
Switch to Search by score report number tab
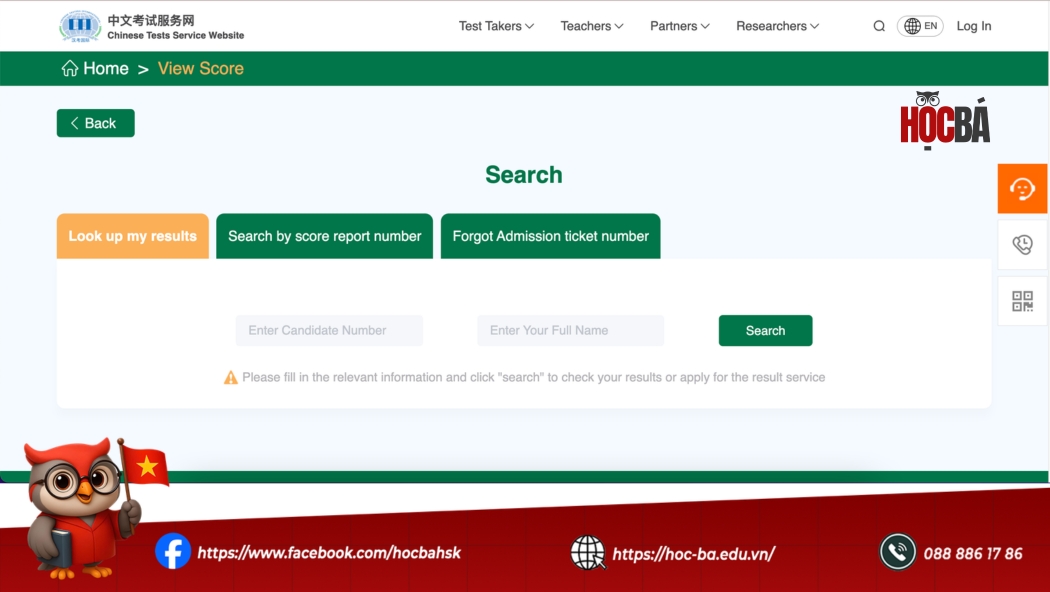324,236
